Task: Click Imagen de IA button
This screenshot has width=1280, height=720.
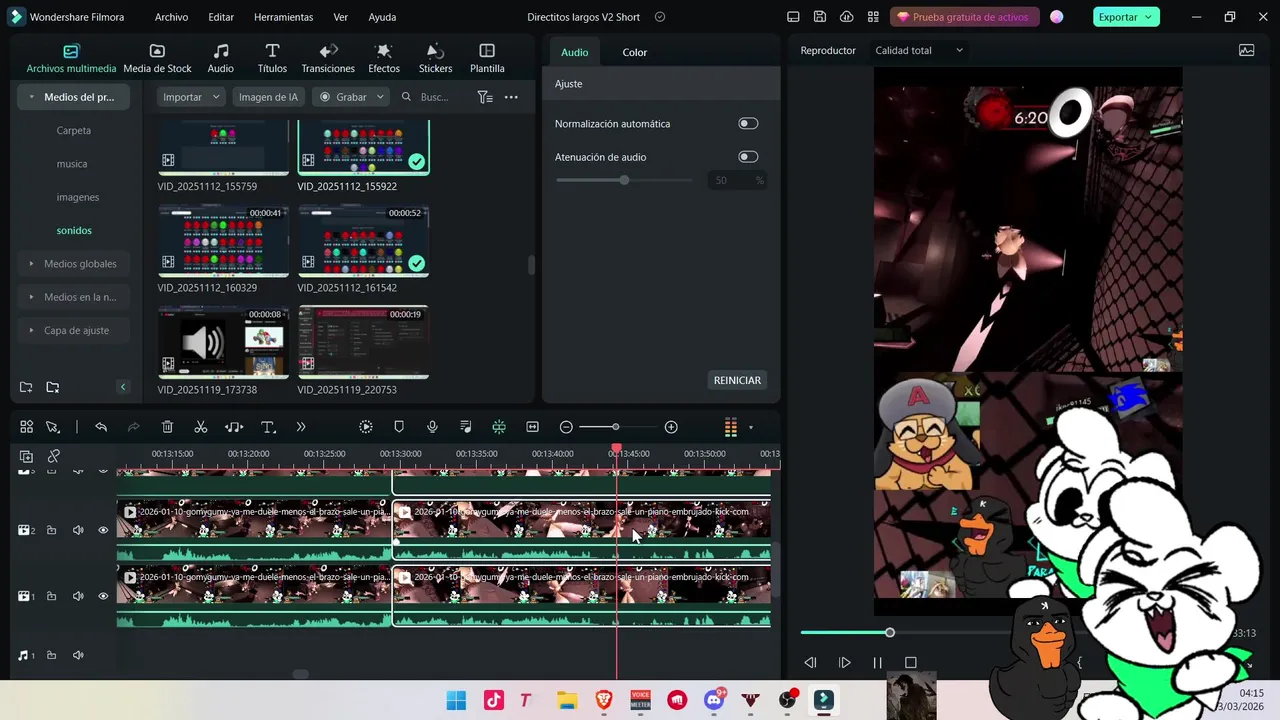Action: click(268, 97)
